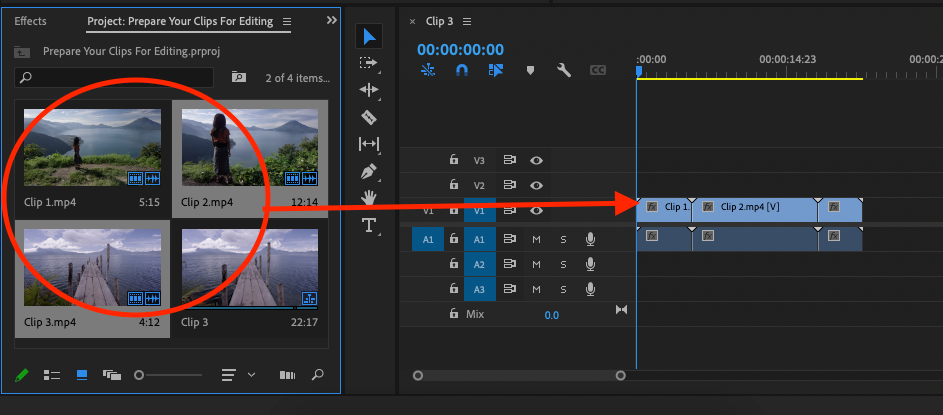Select the Pen tool

point(369,171)
